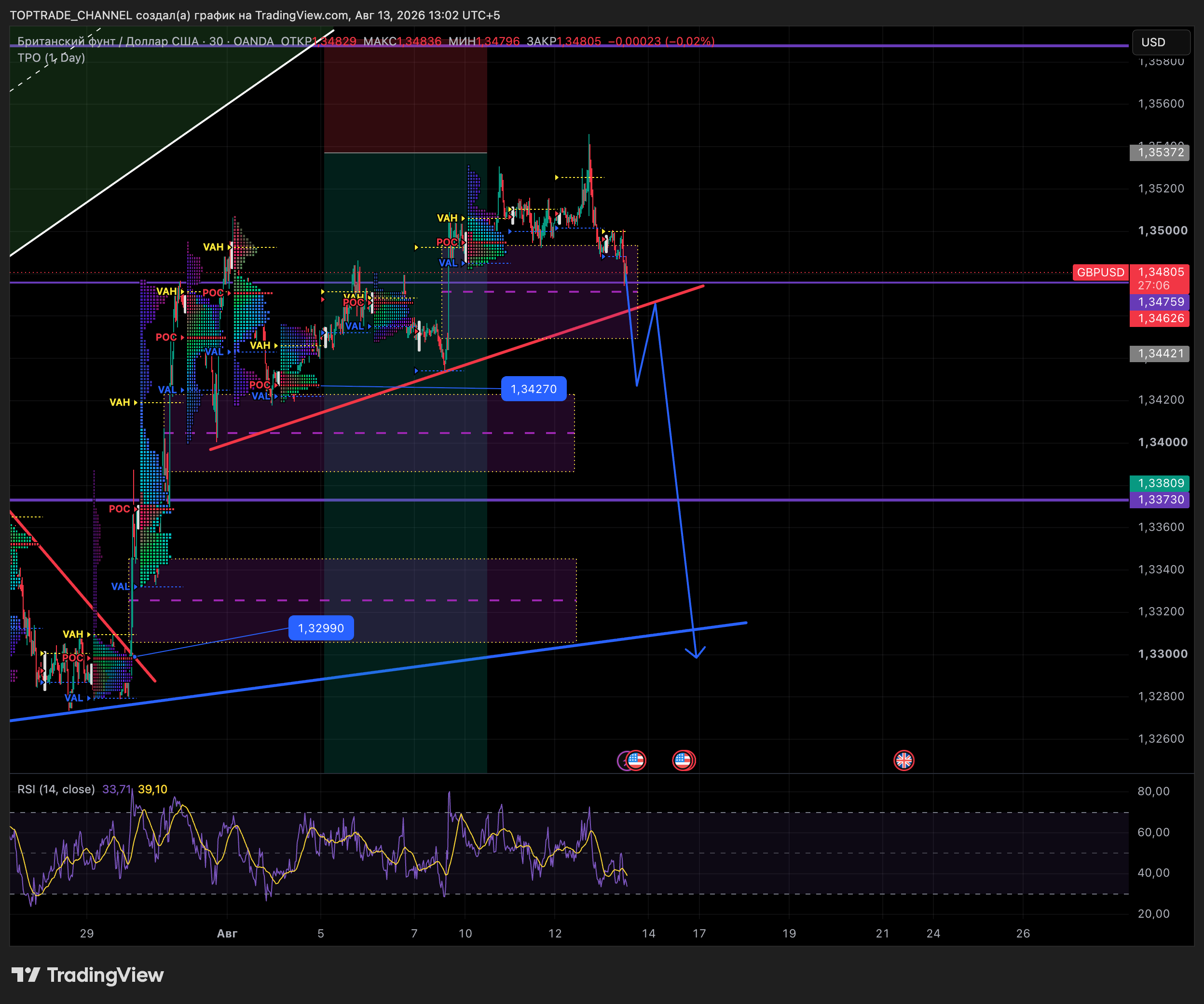Open the USD currency selector
This screenshot has height=1004, width=1204.
[x=1161, y=42]
